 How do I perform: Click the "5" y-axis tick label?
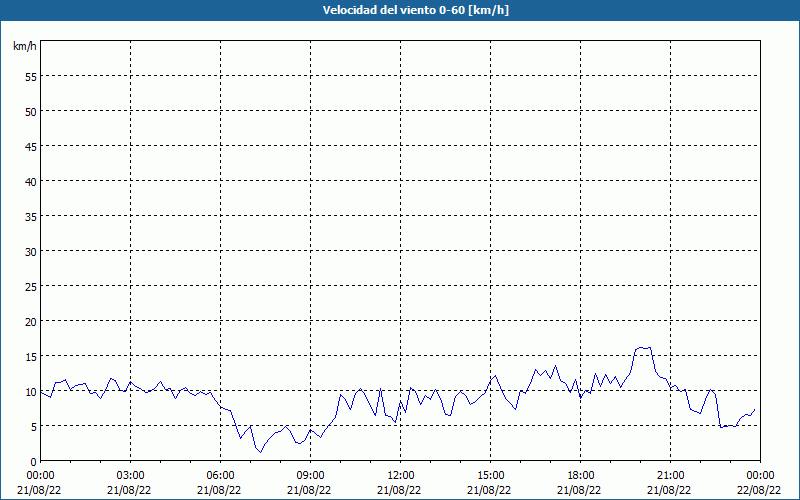[34, 427]
